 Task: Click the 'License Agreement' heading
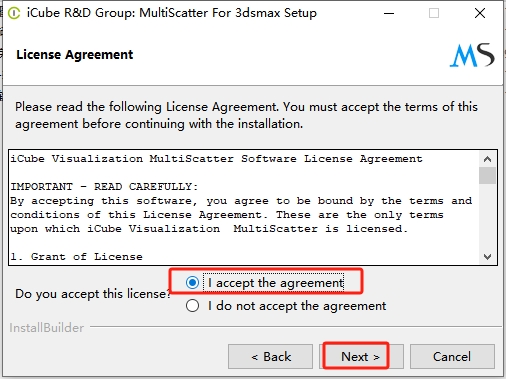coord(75,55)
